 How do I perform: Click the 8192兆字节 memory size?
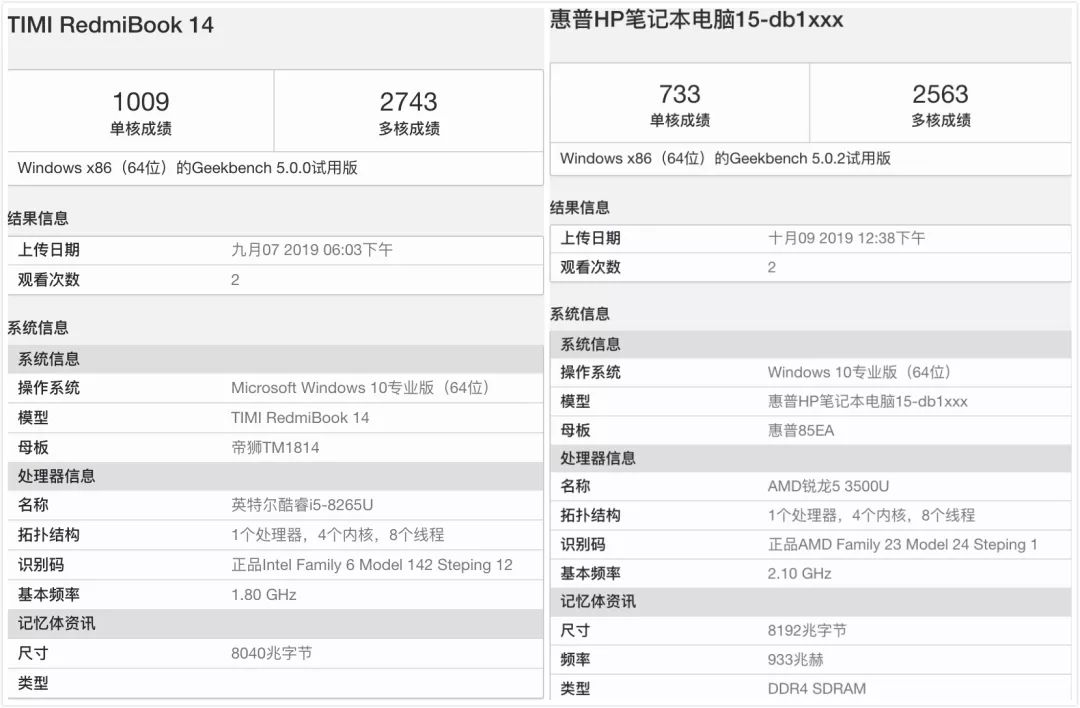807,630
